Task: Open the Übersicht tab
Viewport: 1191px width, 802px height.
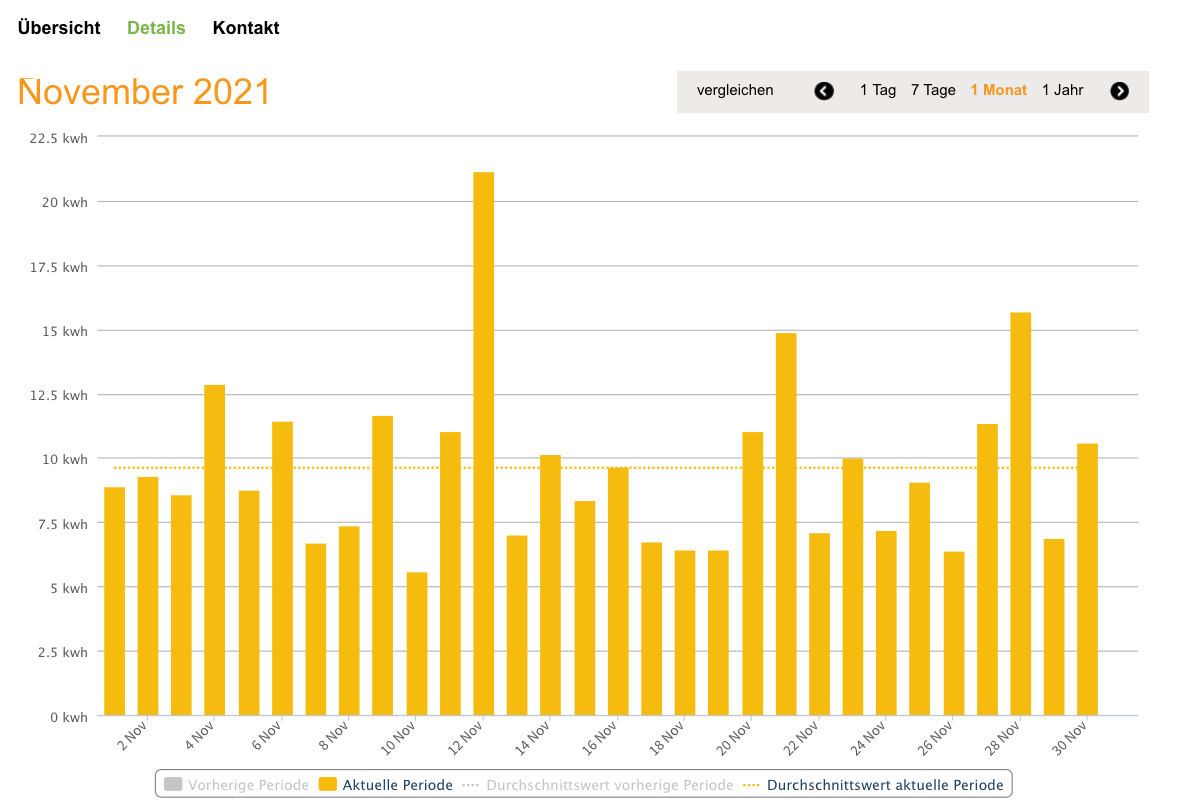Action: click(x=59, y=28)
